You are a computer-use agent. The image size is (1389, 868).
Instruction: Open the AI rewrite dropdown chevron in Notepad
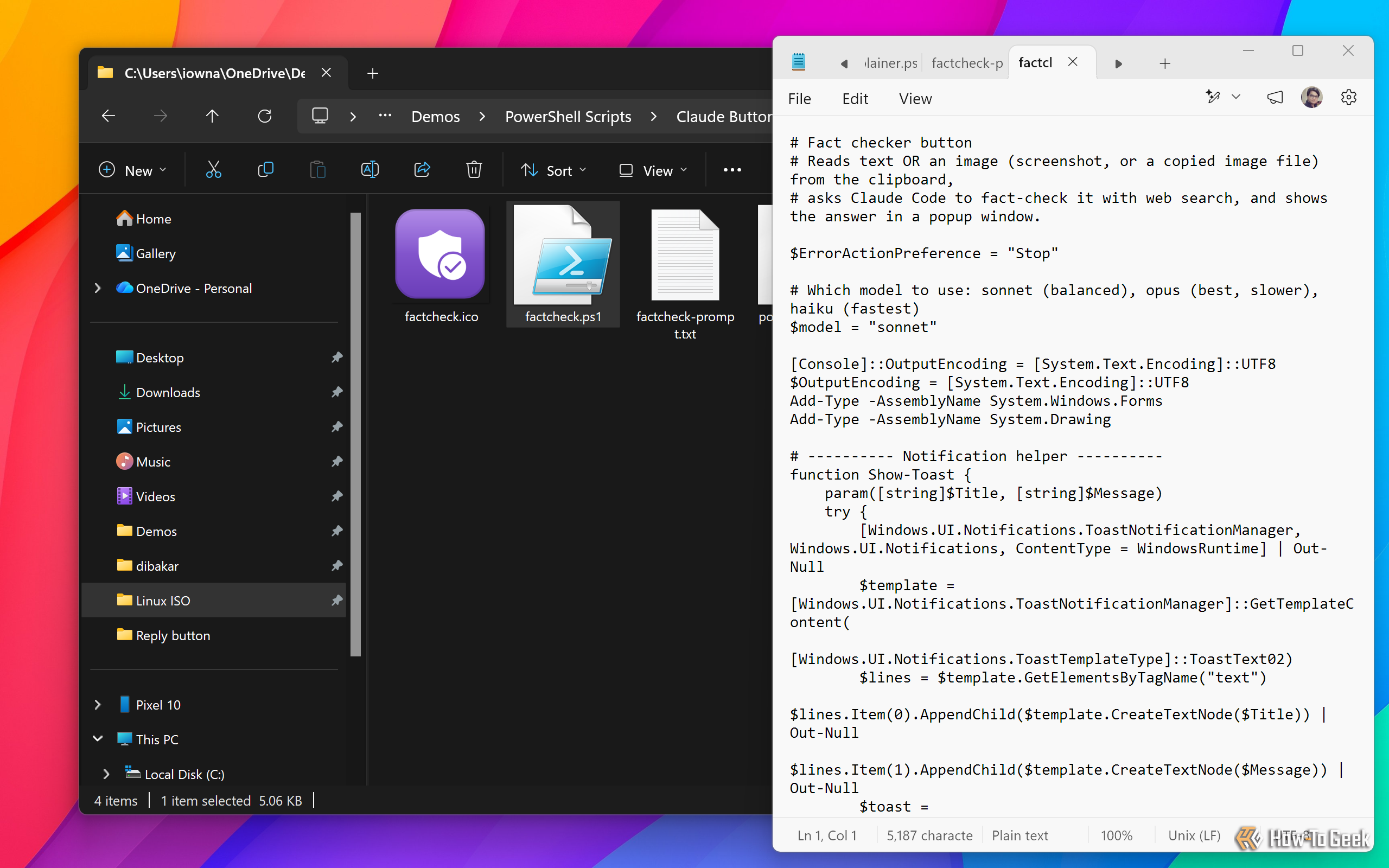click(x=1237, y=97)
